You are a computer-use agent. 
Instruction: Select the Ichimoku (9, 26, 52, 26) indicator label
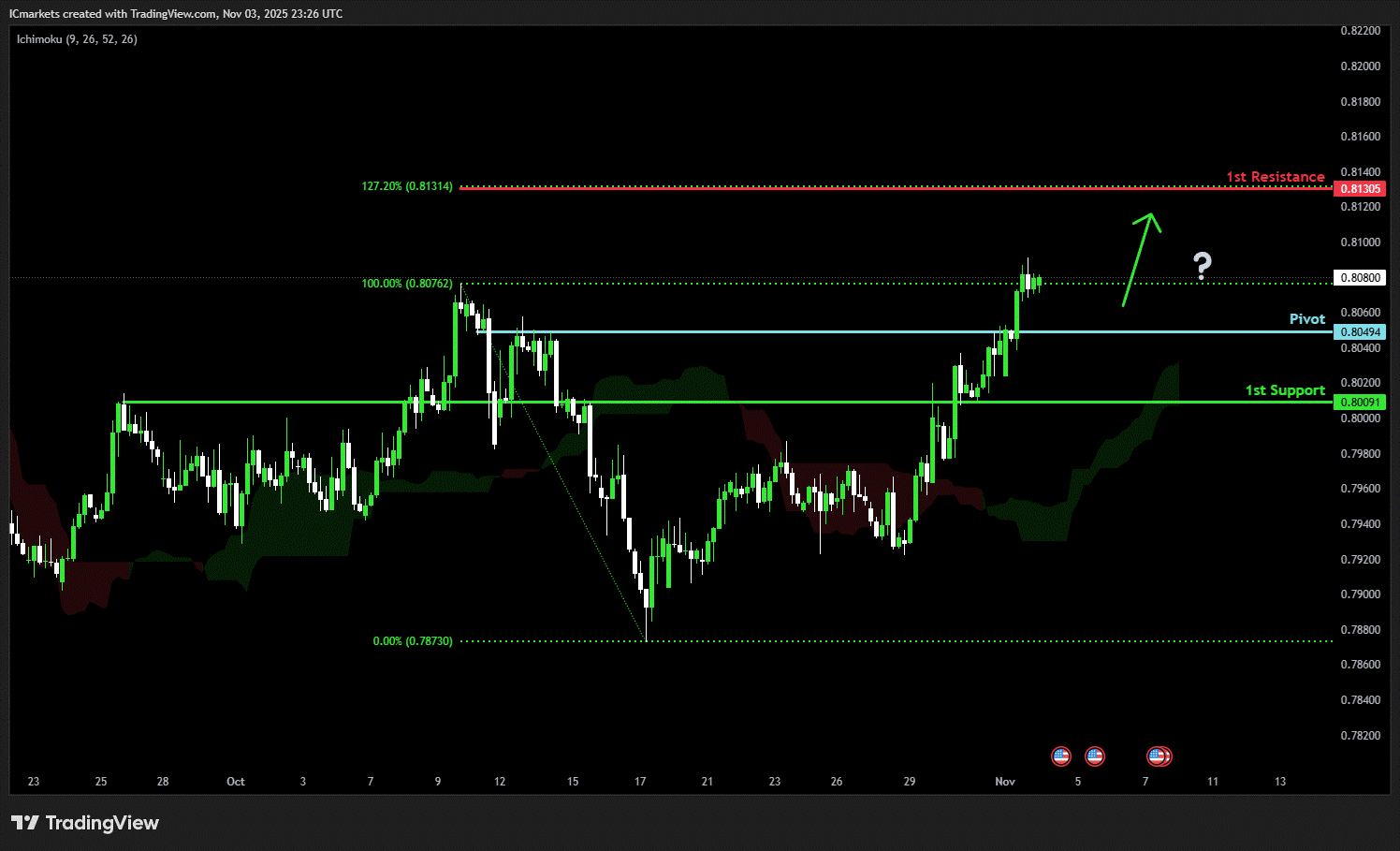77,39
